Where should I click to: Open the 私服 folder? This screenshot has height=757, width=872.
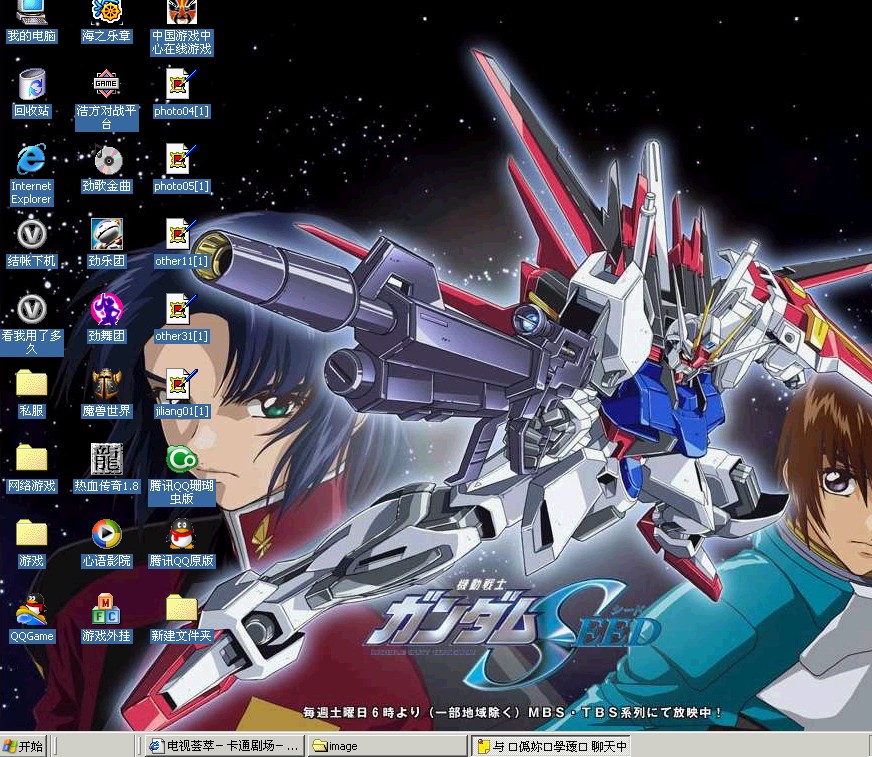pos(31,385)
